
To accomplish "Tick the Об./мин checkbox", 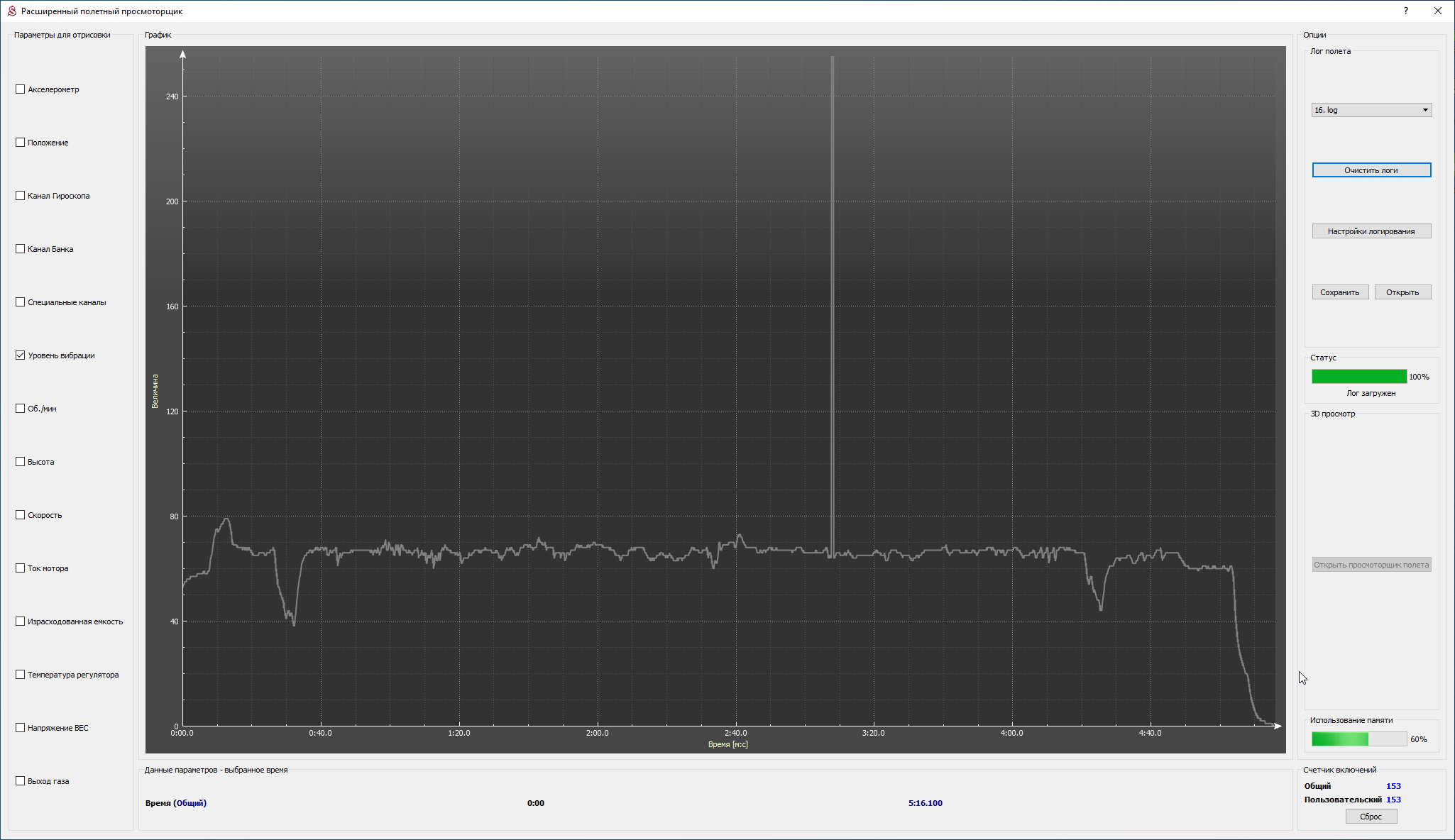I will click(x=21, y=409).
